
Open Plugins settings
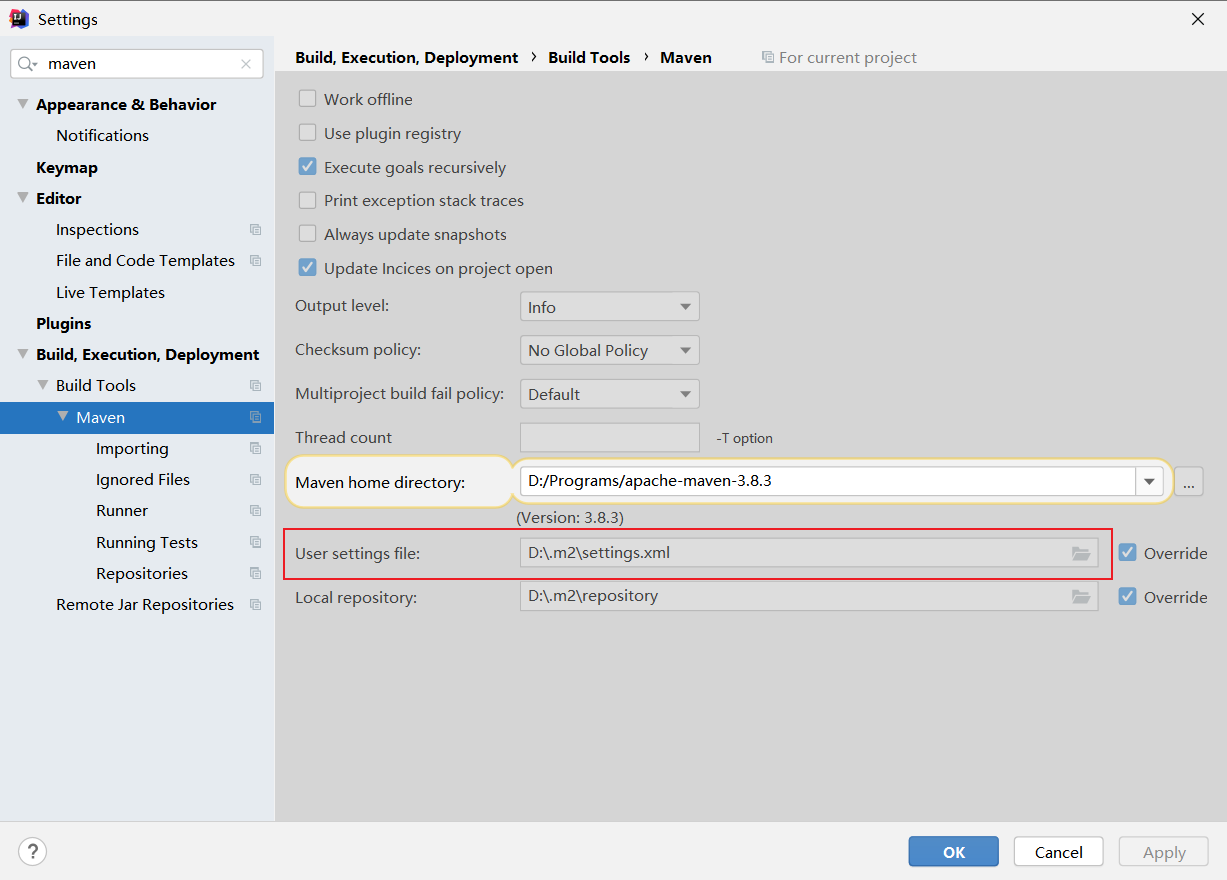(64, 323)
